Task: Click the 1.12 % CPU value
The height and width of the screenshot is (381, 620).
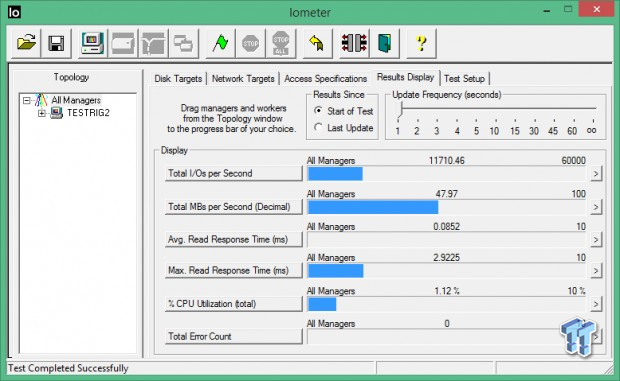Action: click(447, 291)
